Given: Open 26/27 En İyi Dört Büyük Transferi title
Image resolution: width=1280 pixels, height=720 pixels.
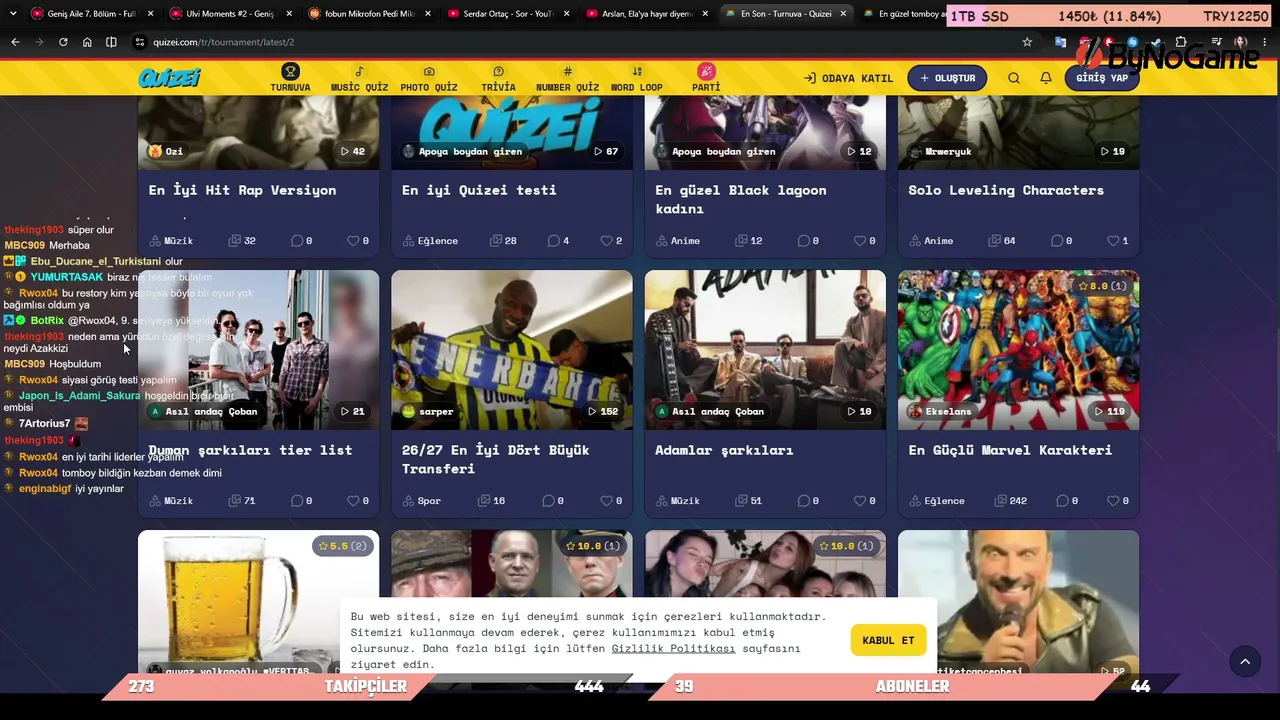Looking at the screenshot, I should point(496,459).
